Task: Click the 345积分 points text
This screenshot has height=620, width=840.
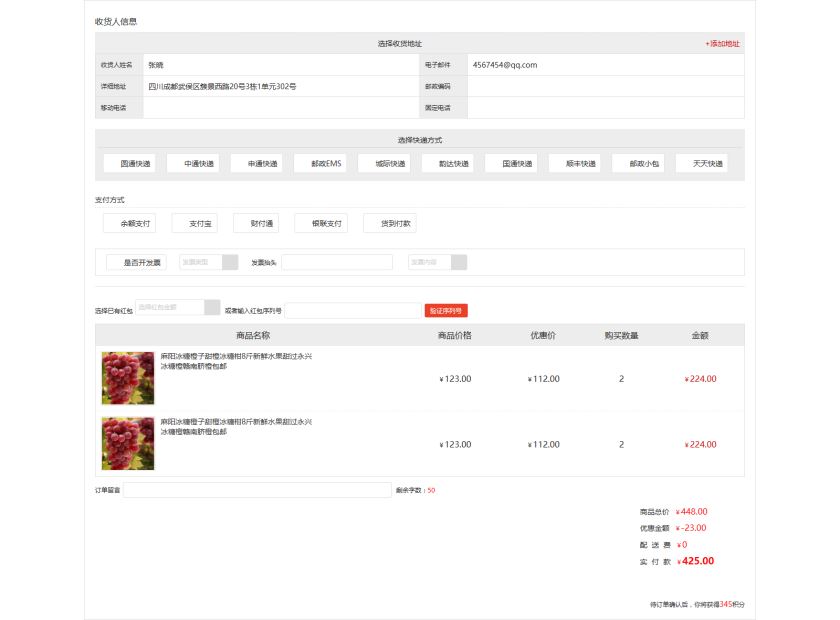Action: [x=732, y=604]
